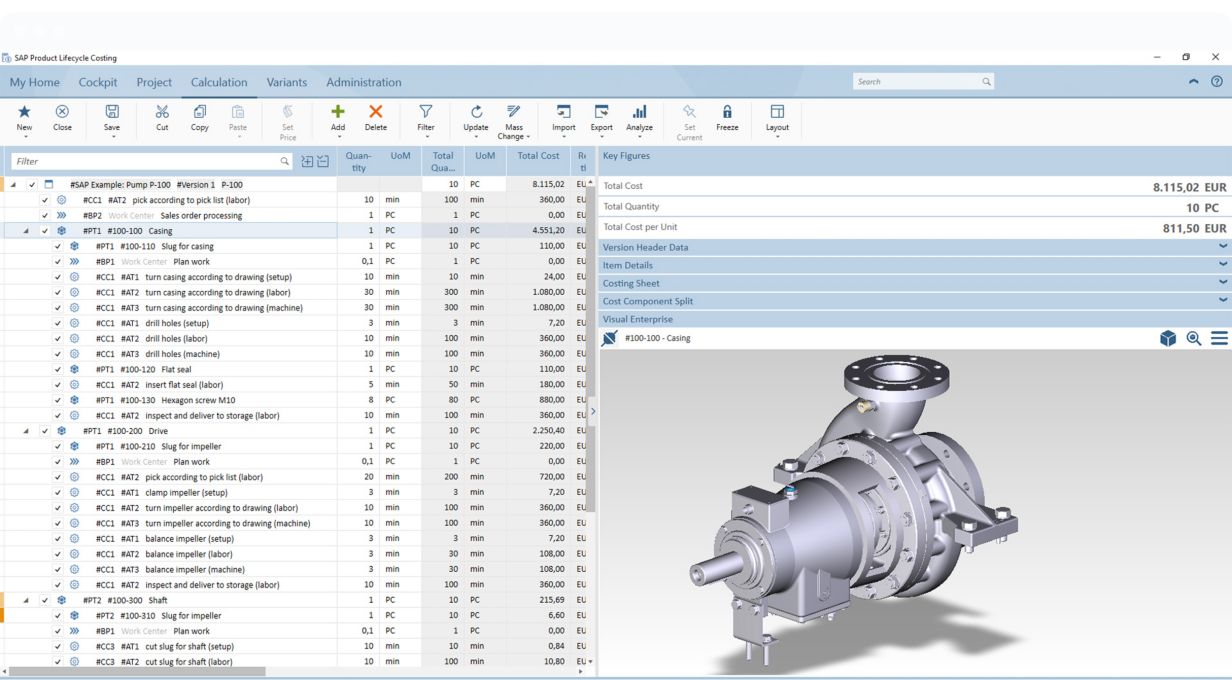Click the Freeze lock icon
The height and width of the screenshot is (680, 1232).
click(727, 113)
